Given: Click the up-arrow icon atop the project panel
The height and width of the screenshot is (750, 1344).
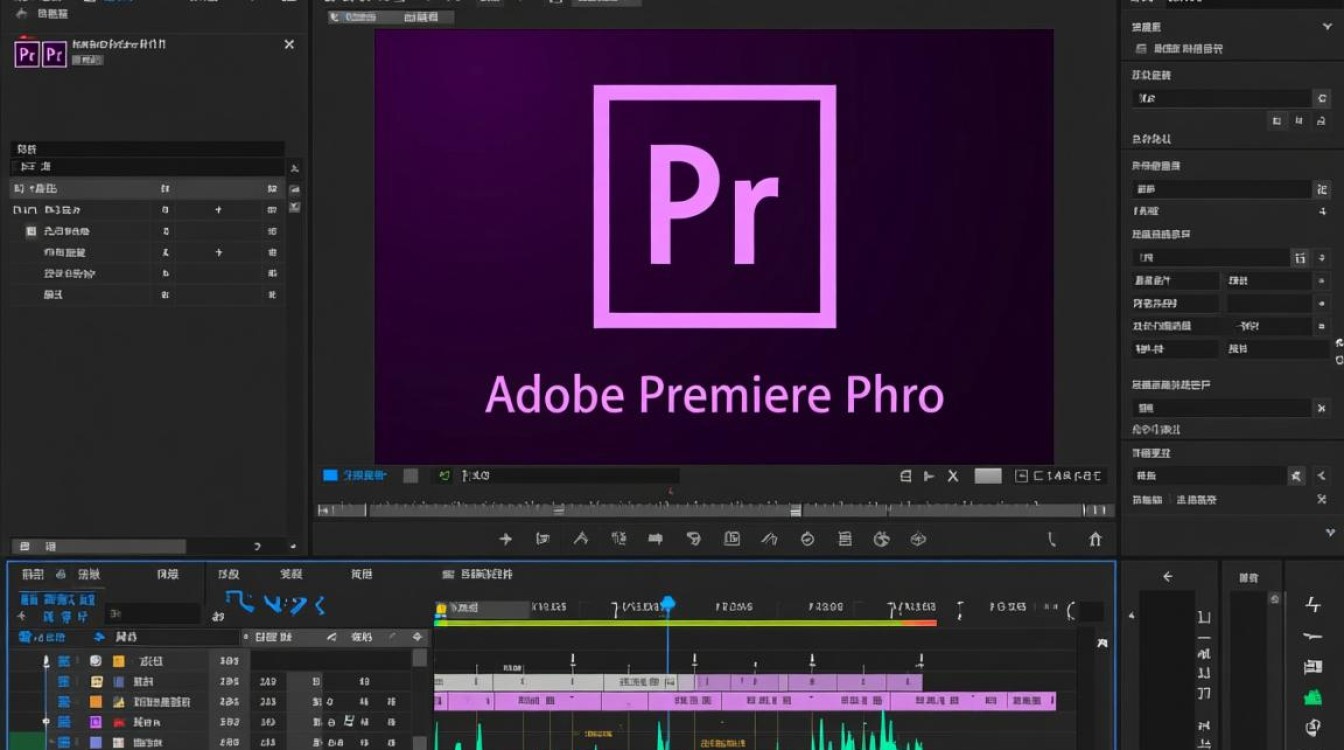Looking at the screenshot, I should pyautogui.click(x=21, y=14).
